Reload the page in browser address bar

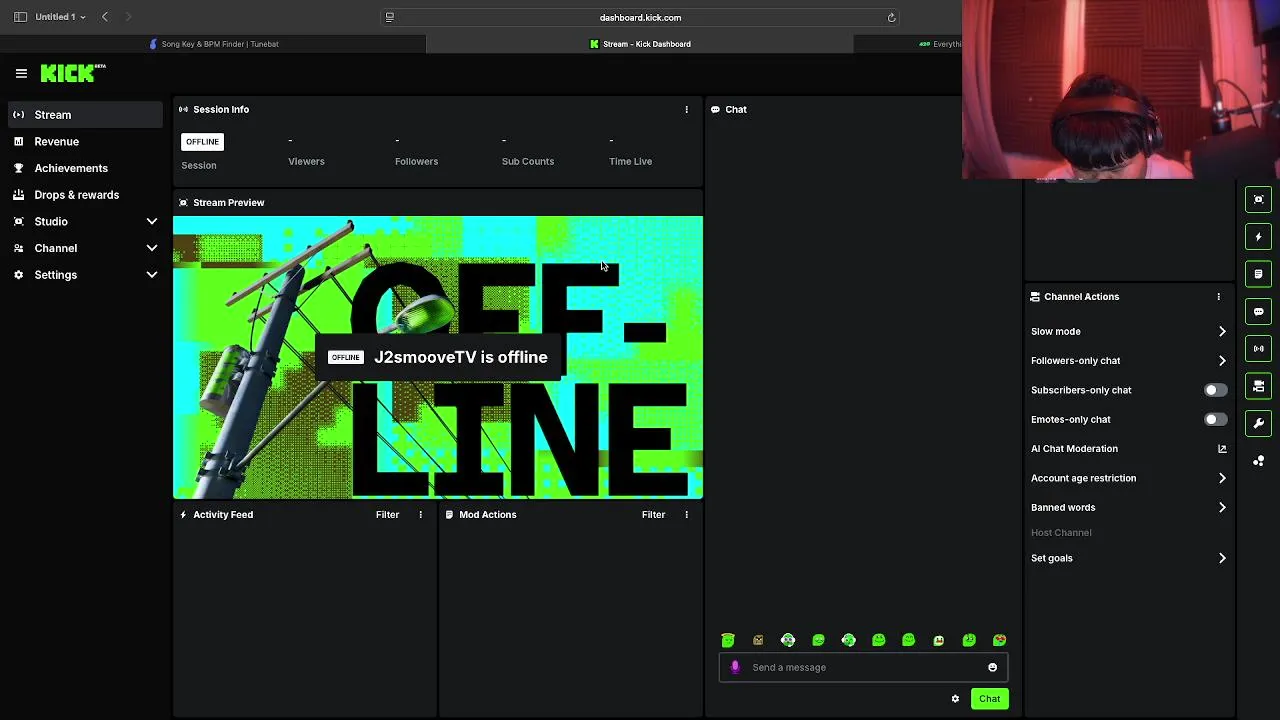891,17
